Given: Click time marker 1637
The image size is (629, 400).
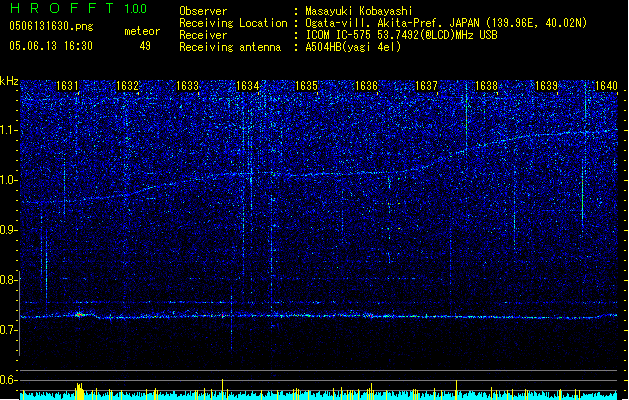Looking at the screenshot, I should click(x=426, y=86).
